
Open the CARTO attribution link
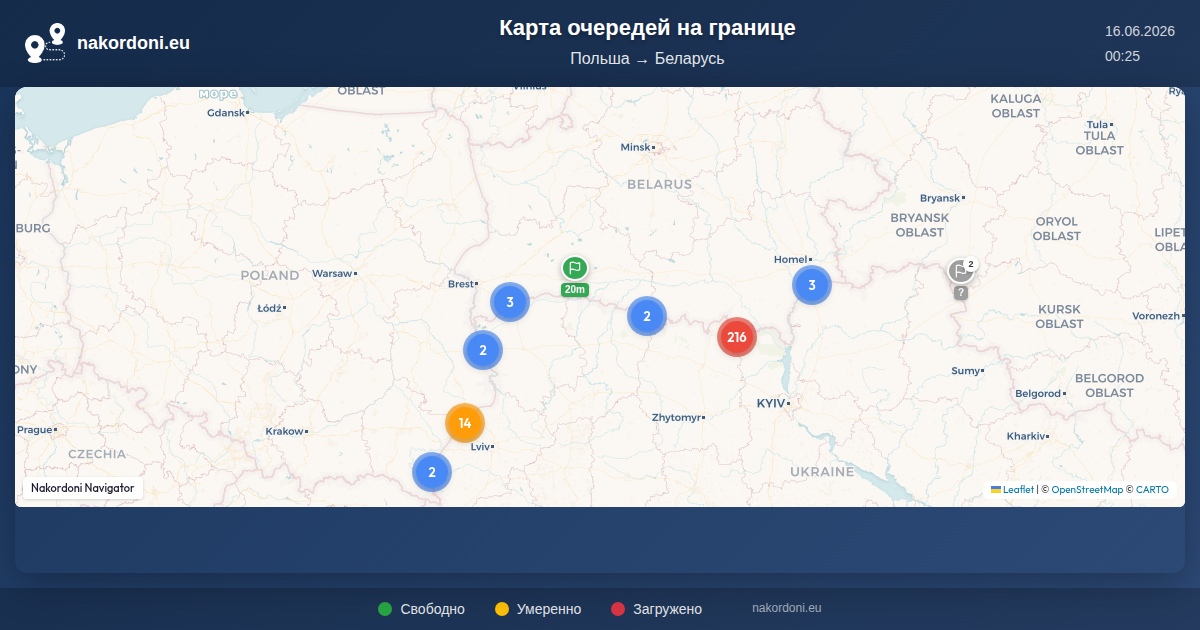click(x=1152, y=490)
